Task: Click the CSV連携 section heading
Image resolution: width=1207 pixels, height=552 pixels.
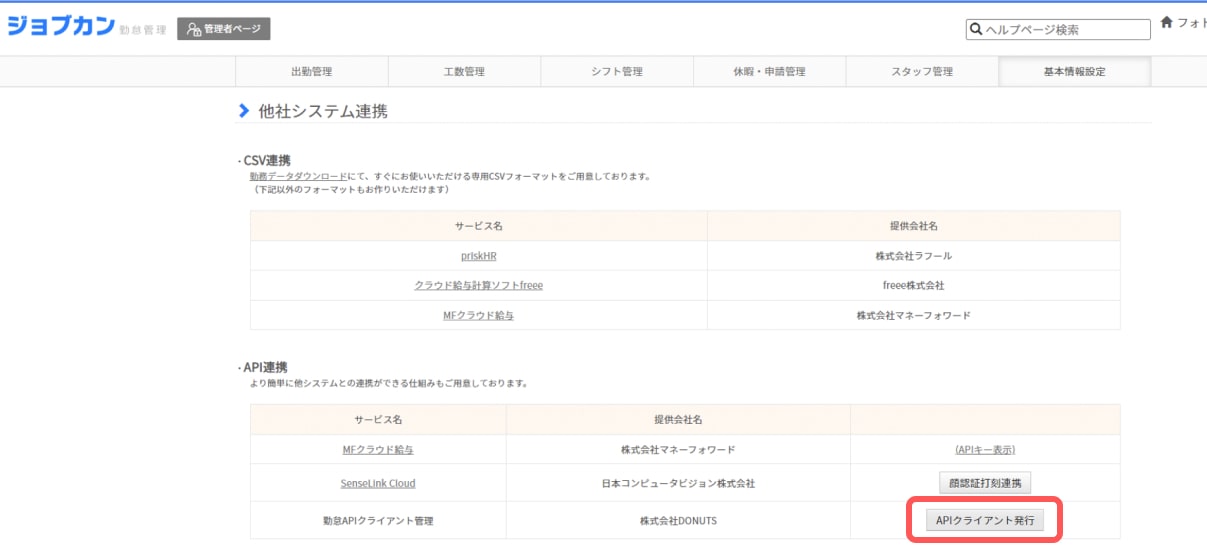Action: click(x=267, y=160)
